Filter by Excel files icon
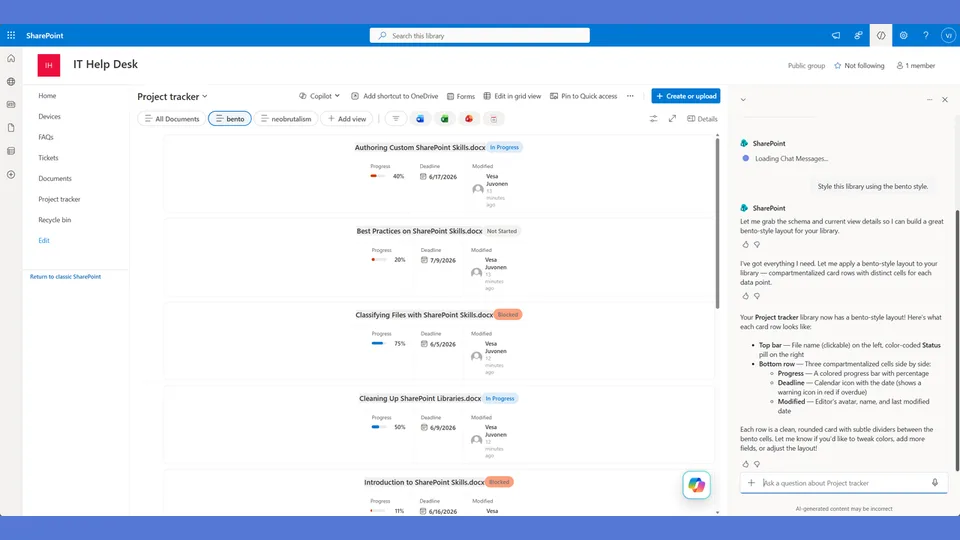Viewport: 960px width, 540px height. point(444,119)
